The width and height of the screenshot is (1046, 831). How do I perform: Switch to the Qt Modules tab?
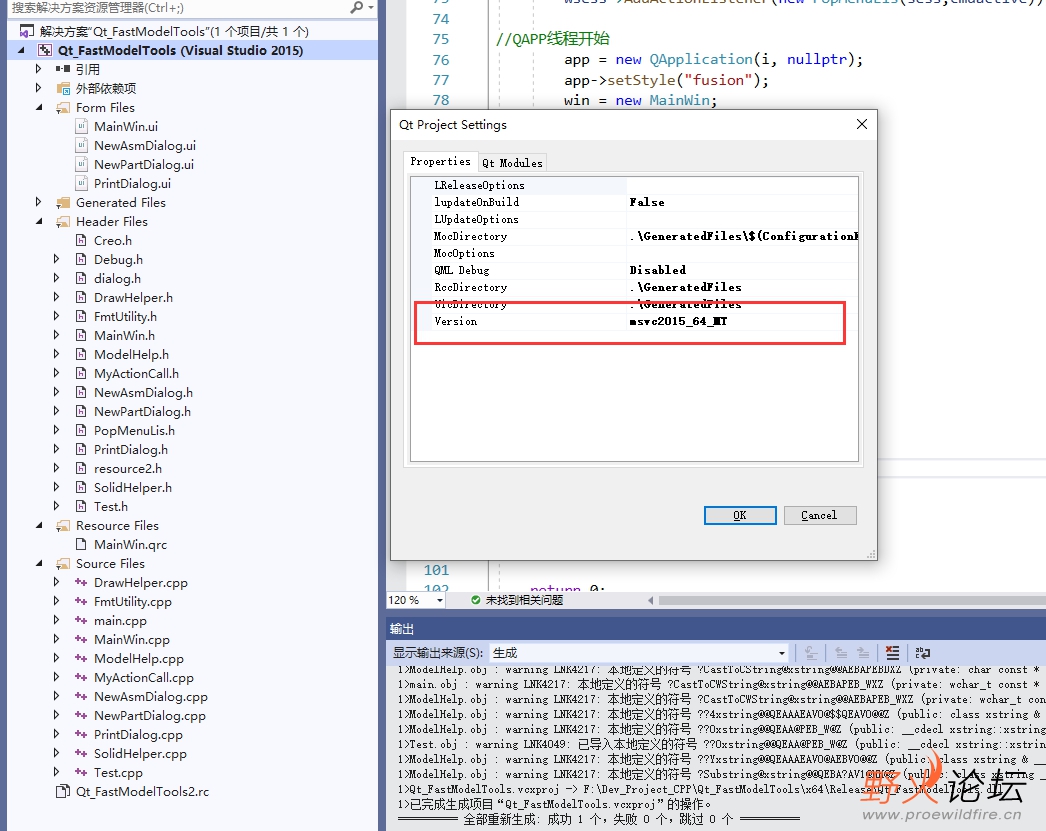[x=512, y=163]
